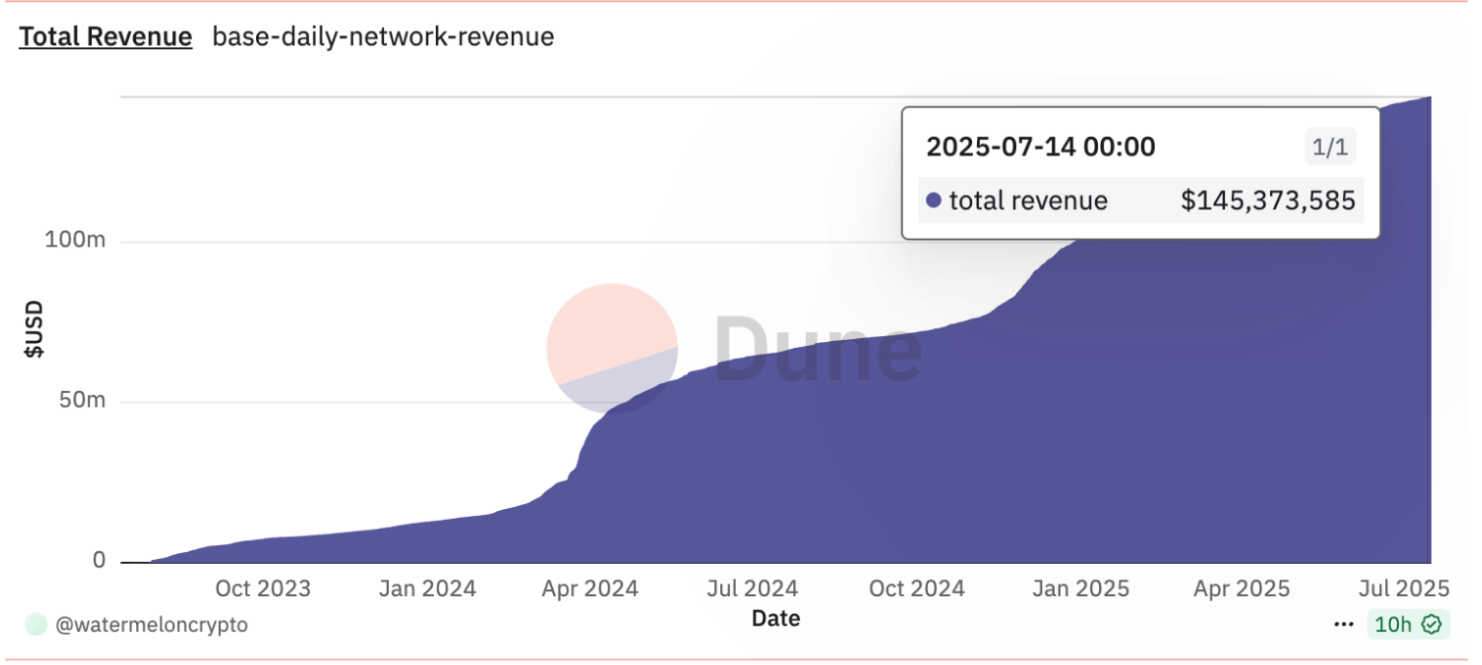1482x665 pixels.
Task: Click the 1/1 series counter badge
Action: tap(1330, 148)
